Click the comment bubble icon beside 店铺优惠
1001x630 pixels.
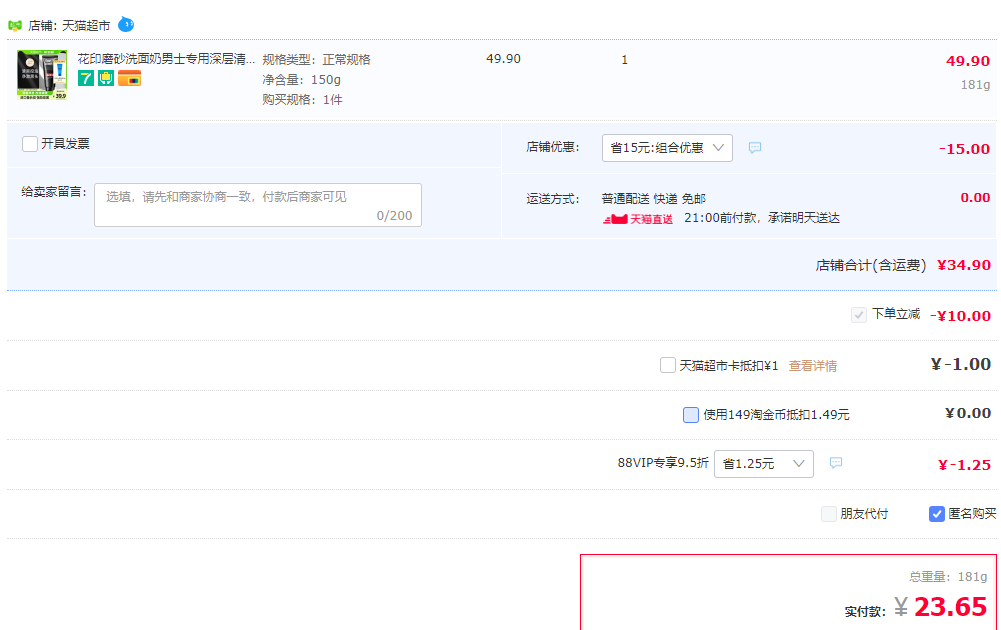click(x=755, y=147)
